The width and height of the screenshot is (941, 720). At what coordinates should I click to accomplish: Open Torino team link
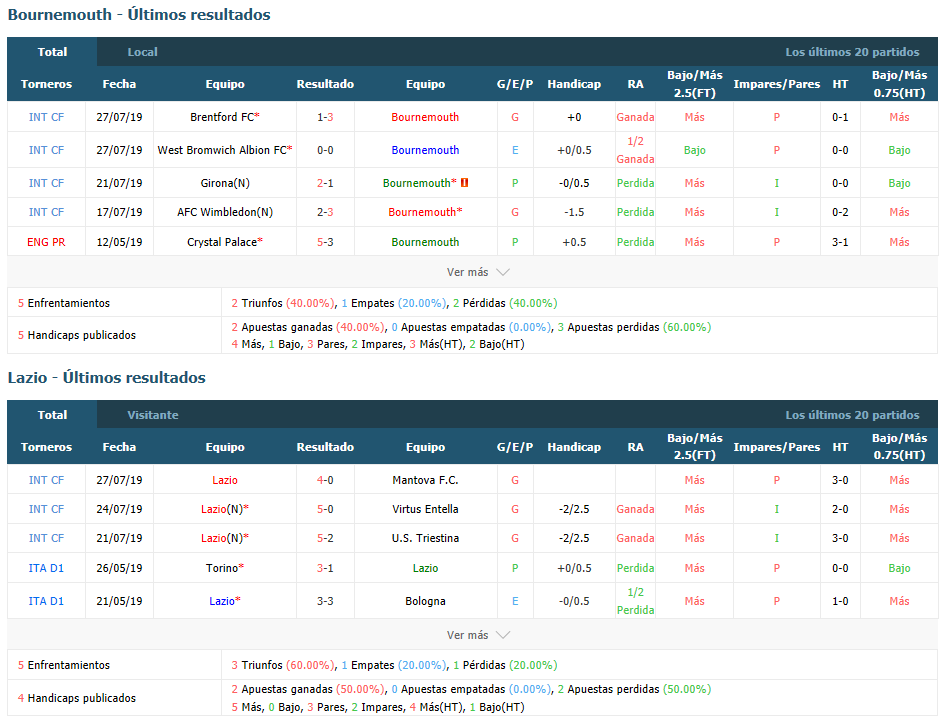pyautogui.click(x=224, y=568)
